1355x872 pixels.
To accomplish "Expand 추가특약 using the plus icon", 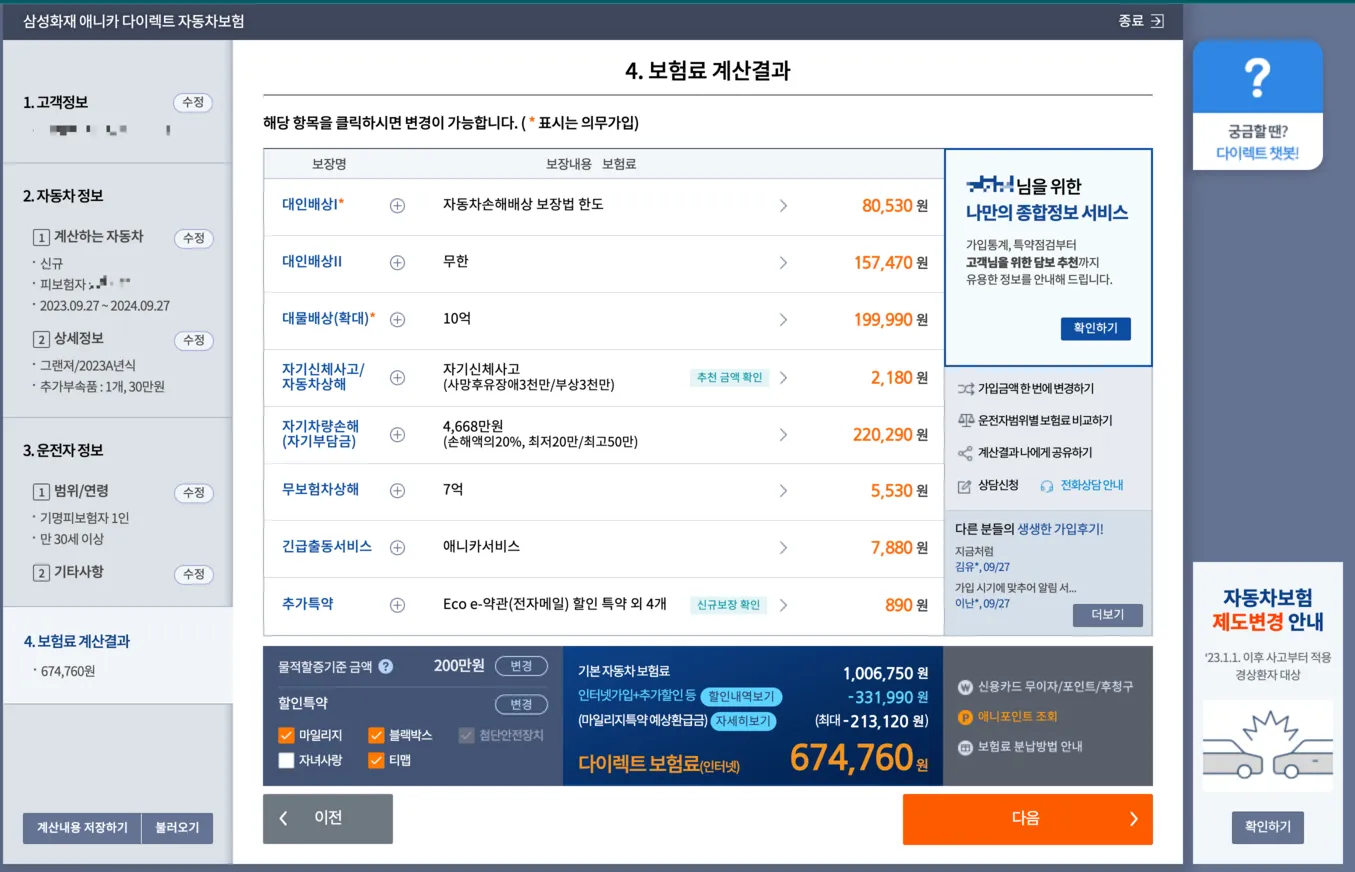I will (x=397, y=604).
